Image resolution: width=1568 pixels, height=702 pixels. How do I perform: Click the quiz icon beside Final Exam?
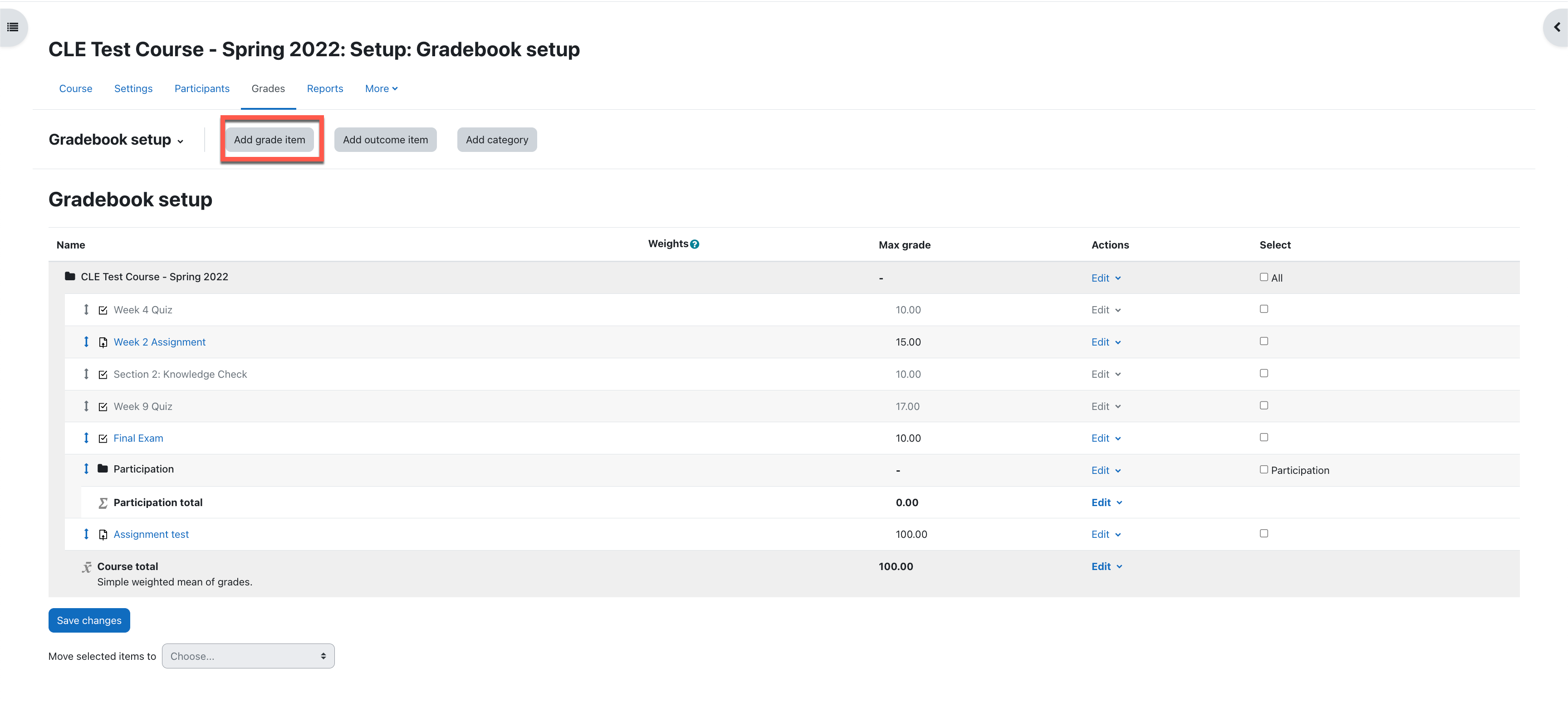point(103,439)
